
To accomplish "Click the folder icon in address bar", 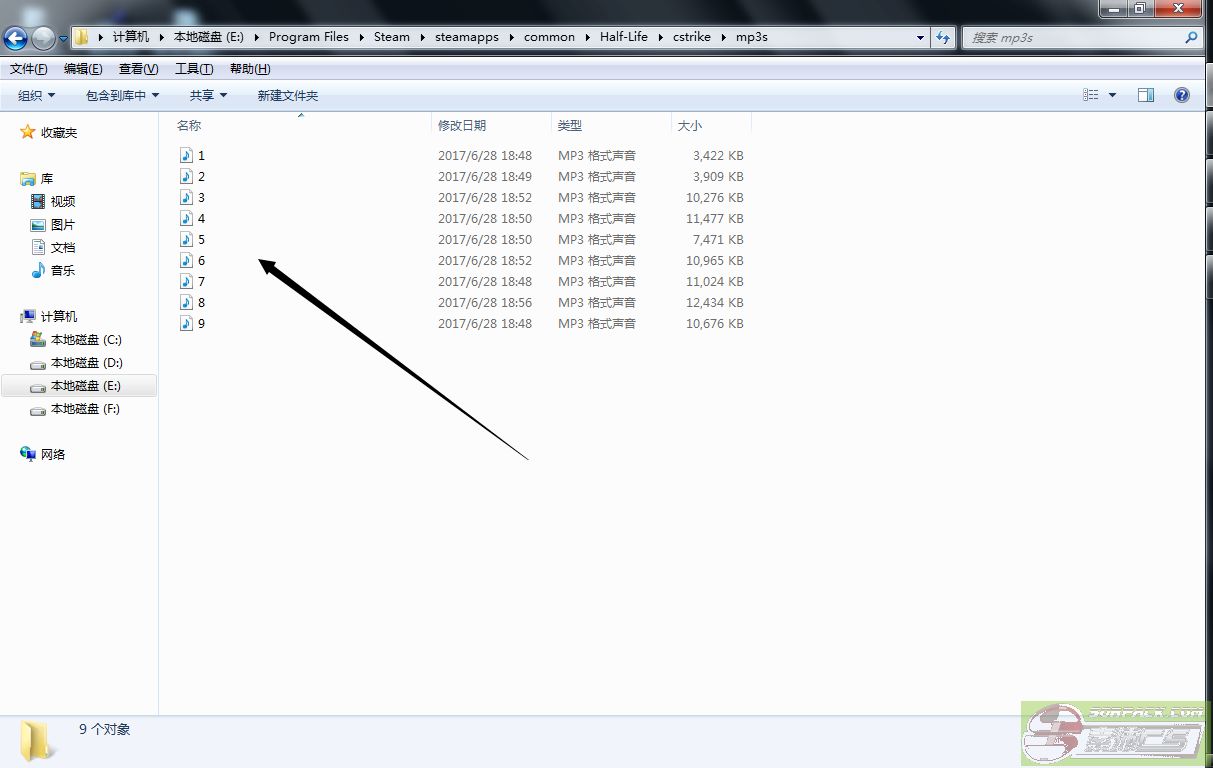I will 82,37.
